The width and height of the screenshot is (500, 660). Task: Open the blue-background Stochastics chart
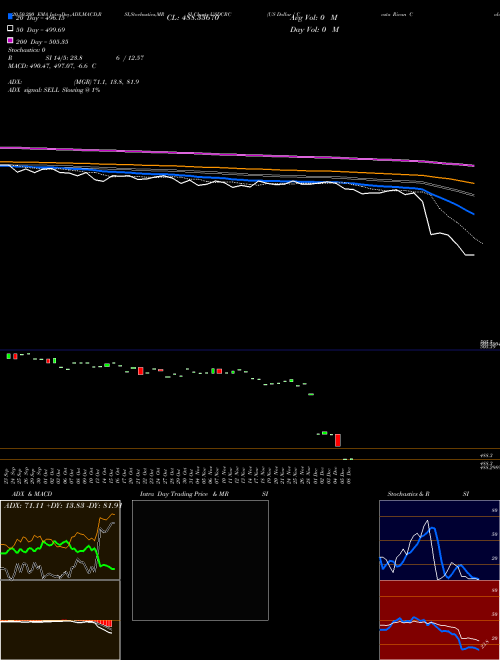pyautogui.click(x=439, y=540)
